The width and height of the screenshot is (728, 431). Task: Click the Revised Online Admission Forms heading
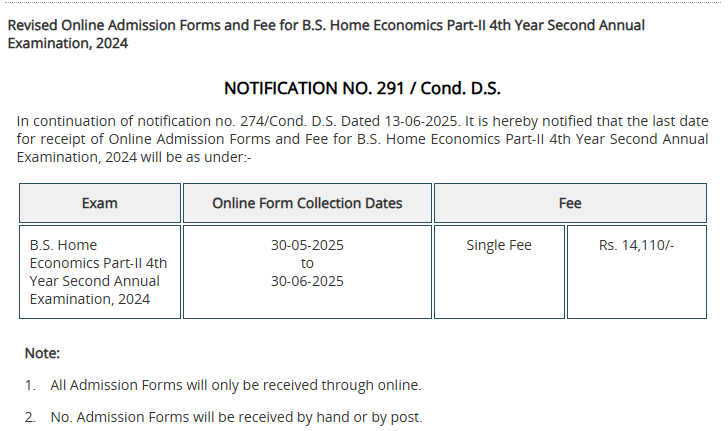point(326,34)
